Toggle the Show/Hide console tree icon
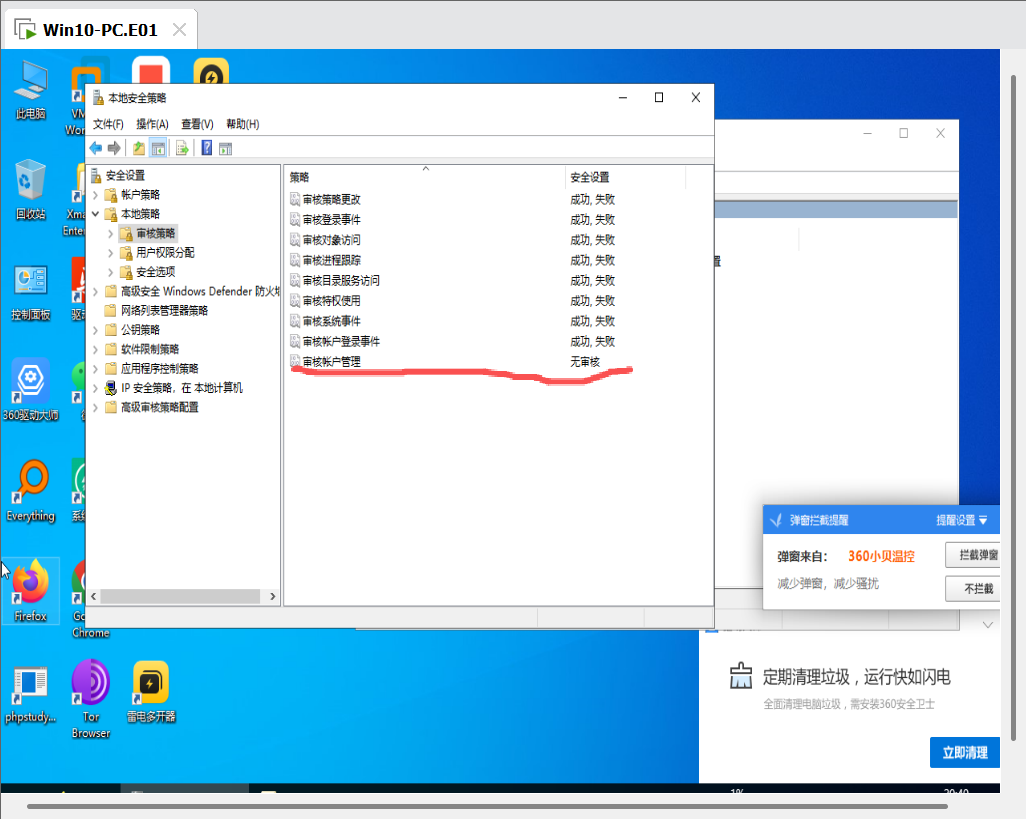The image size is (1026, 819). pos(158,148)
